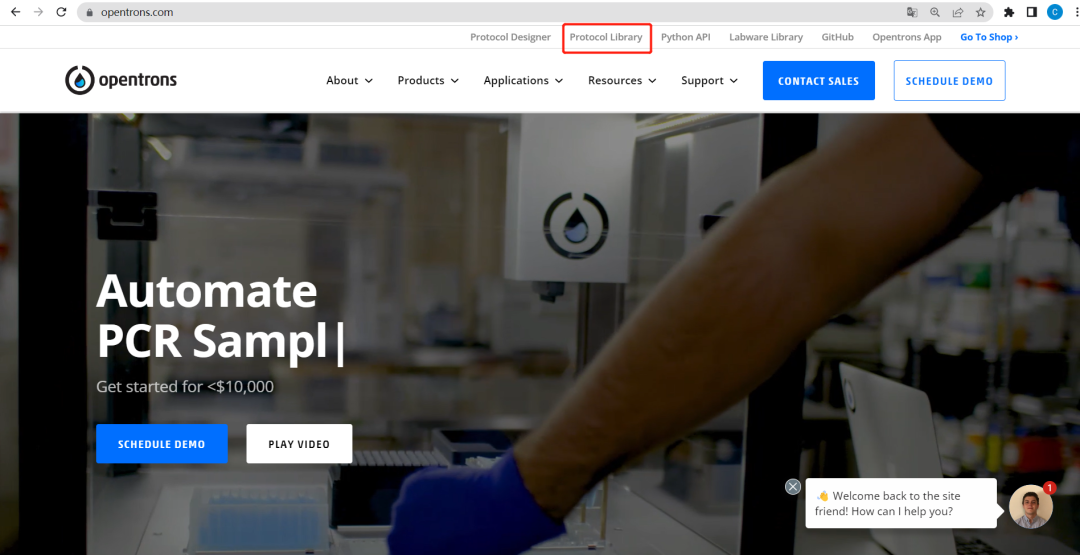Click the browser forward arrow

38,12
